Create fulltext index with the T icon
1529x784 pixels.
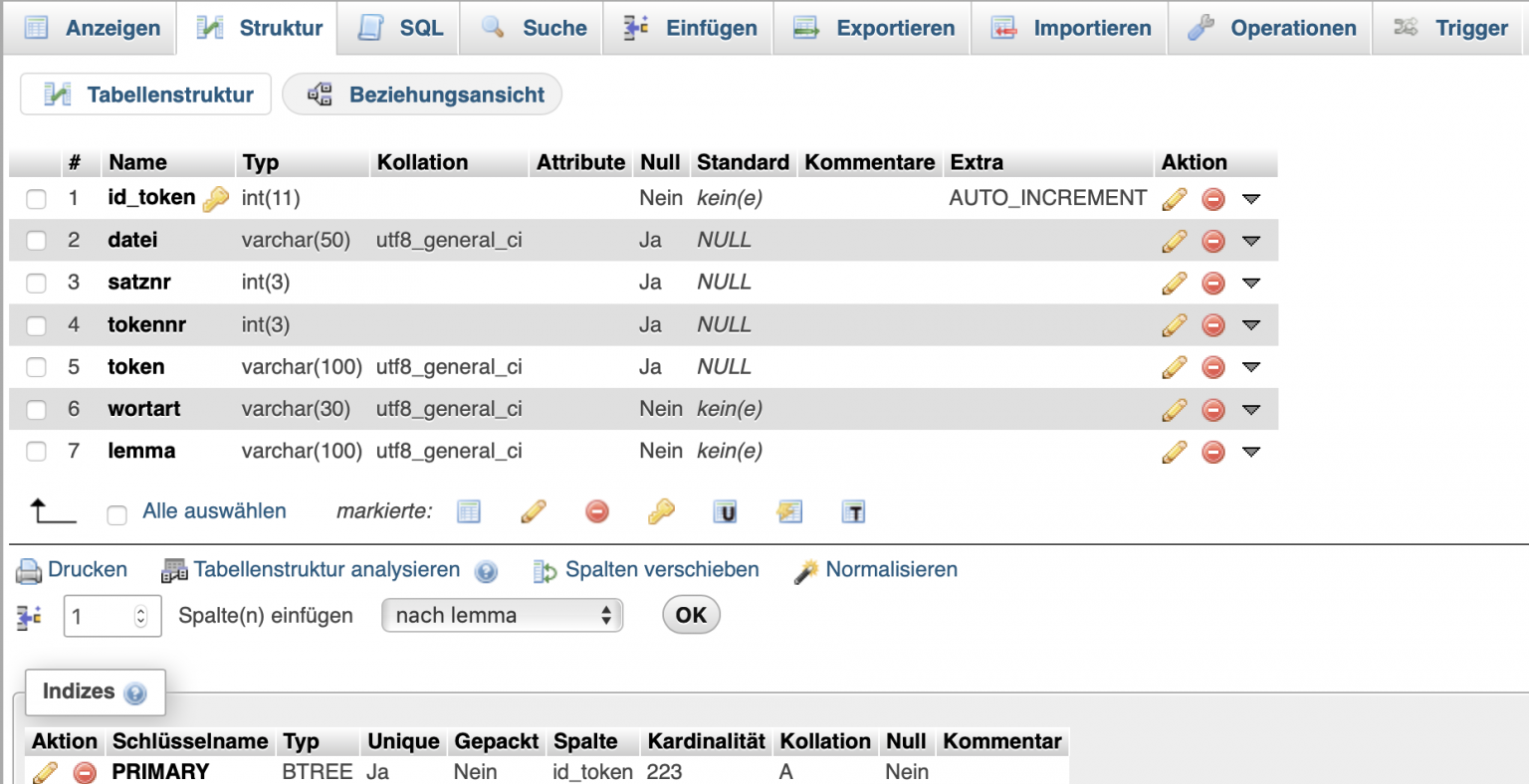852,511
